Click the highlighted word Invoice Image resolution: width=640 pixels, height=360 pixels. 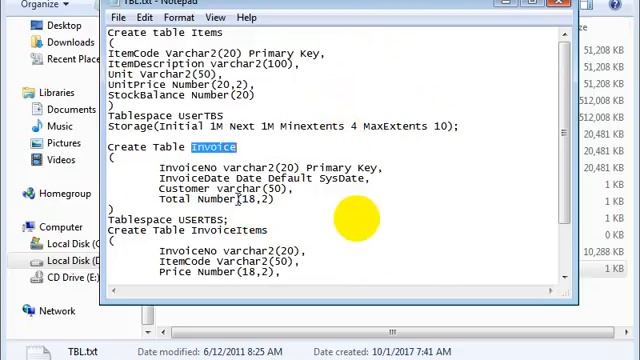214,147
